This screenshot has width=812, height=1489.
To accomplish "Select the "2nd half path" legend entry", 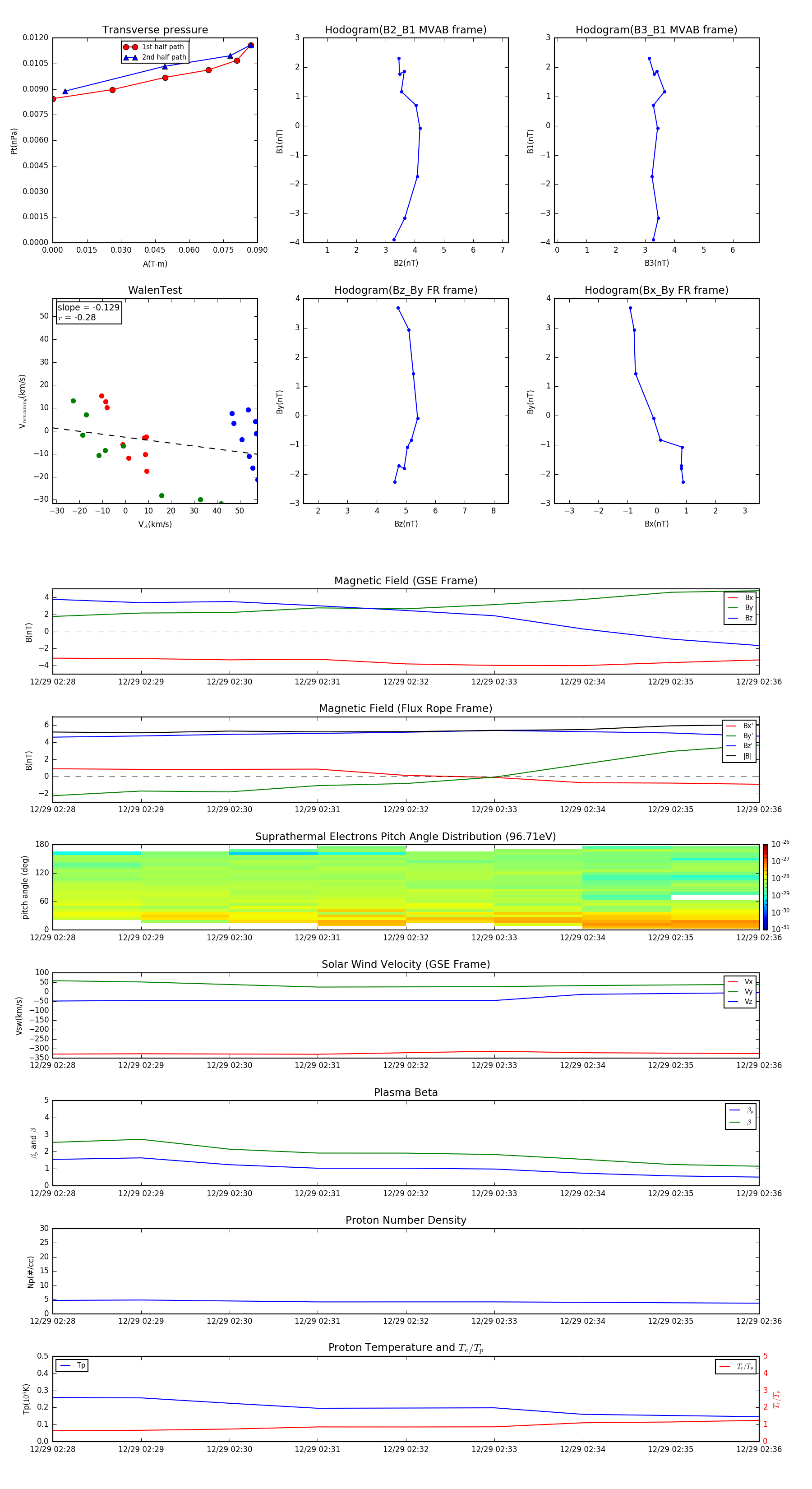I will 155,57.
